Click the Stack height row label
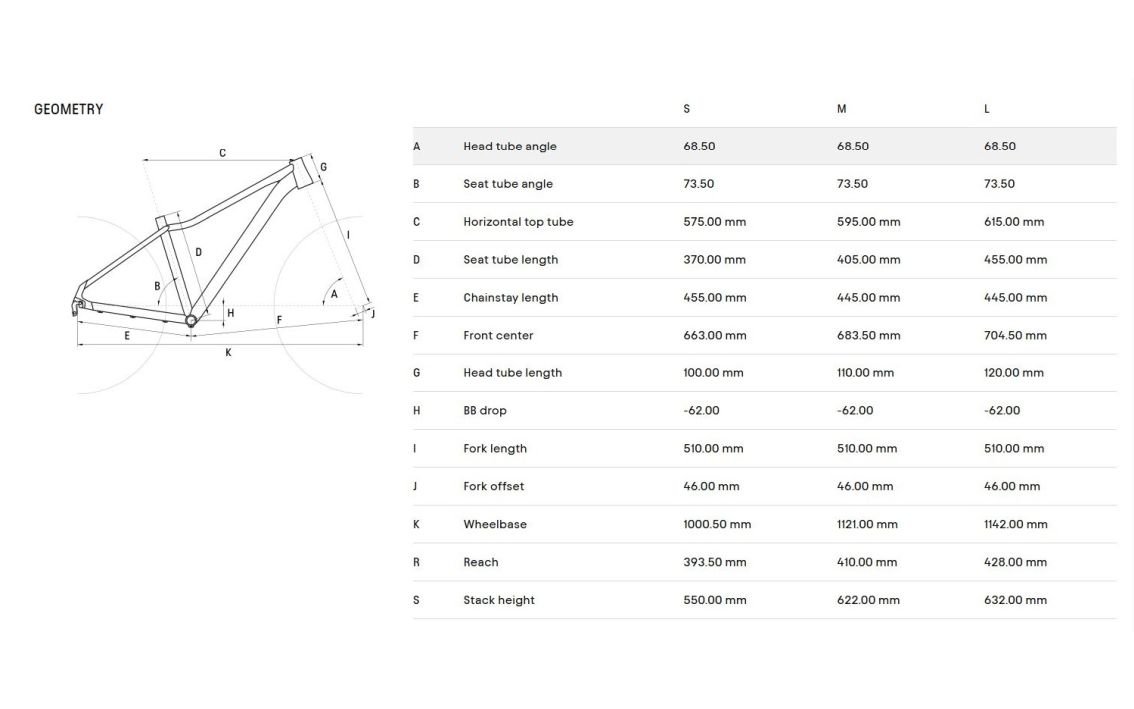Screen dimensions: 1134x709 coord(499,600)
